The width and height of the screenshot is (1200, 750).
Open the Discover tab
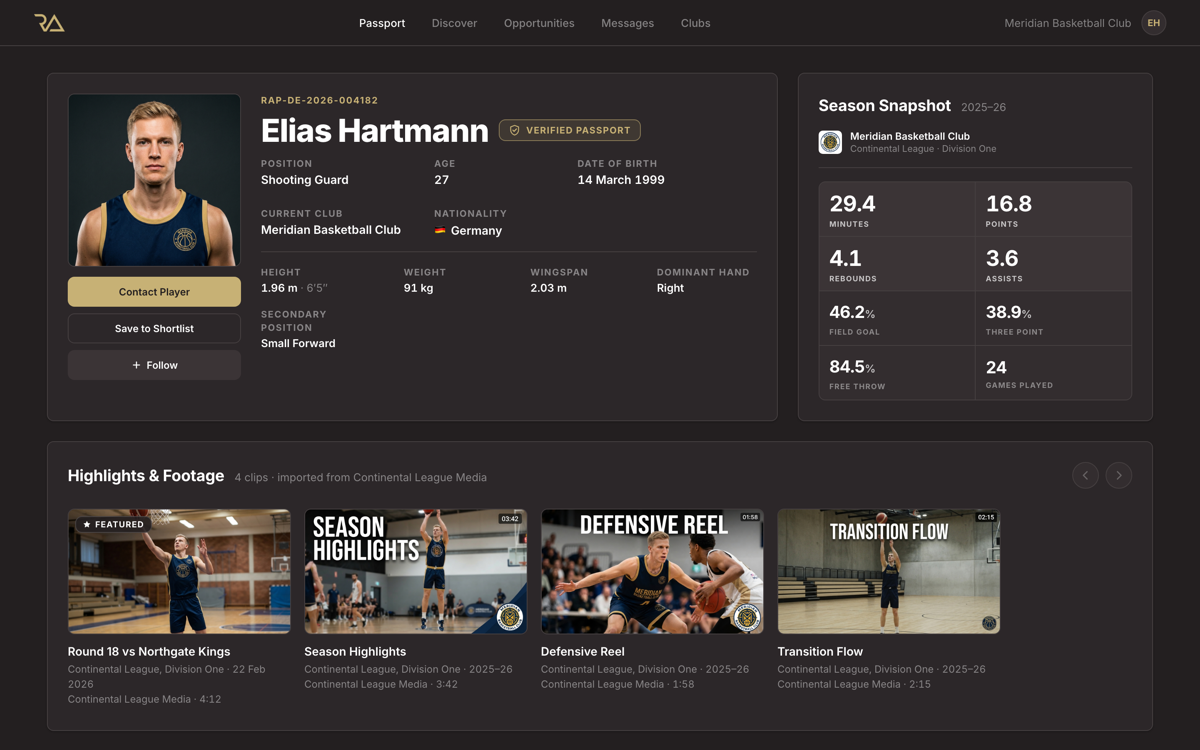point(454,23)
